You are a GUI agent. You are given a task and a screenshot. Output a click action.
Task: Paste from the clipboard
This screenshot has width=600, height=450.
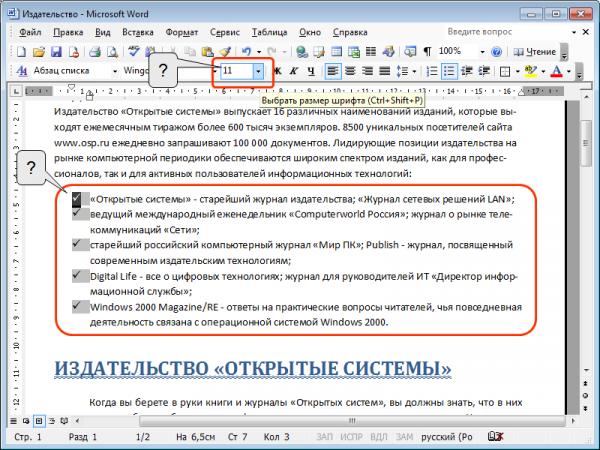tap(207, 51)
